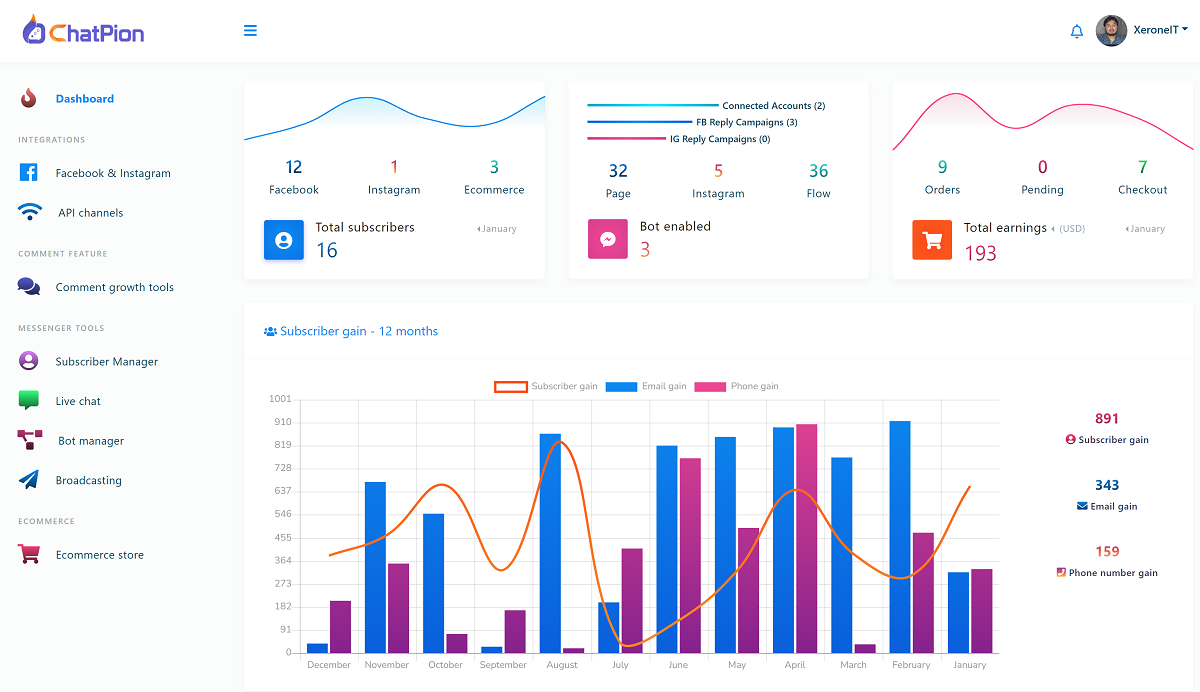Click the Total earnings cart icon

[x=932, y=240]
